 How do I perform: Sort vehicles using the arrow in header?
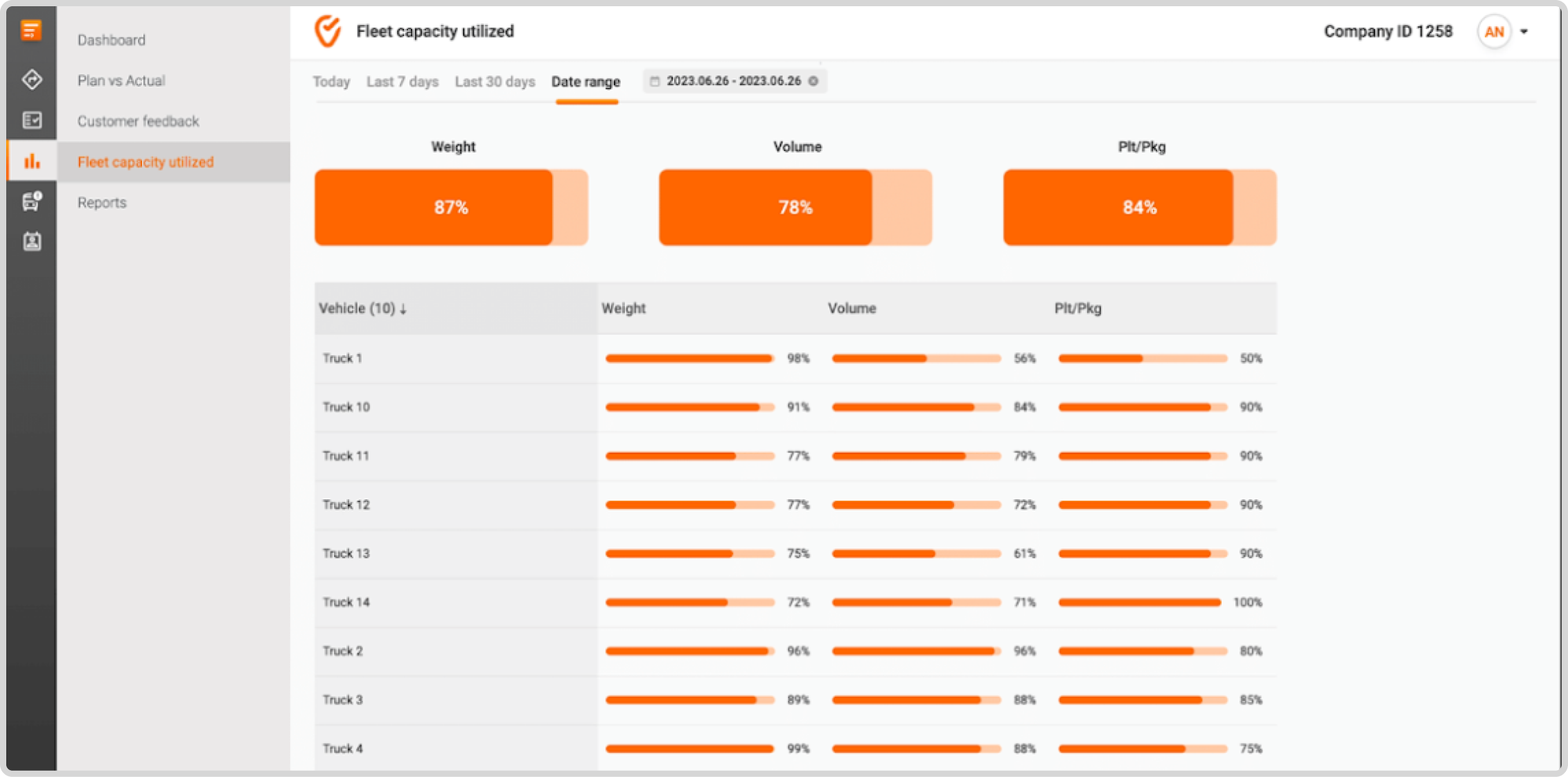(x=403, y=309)
